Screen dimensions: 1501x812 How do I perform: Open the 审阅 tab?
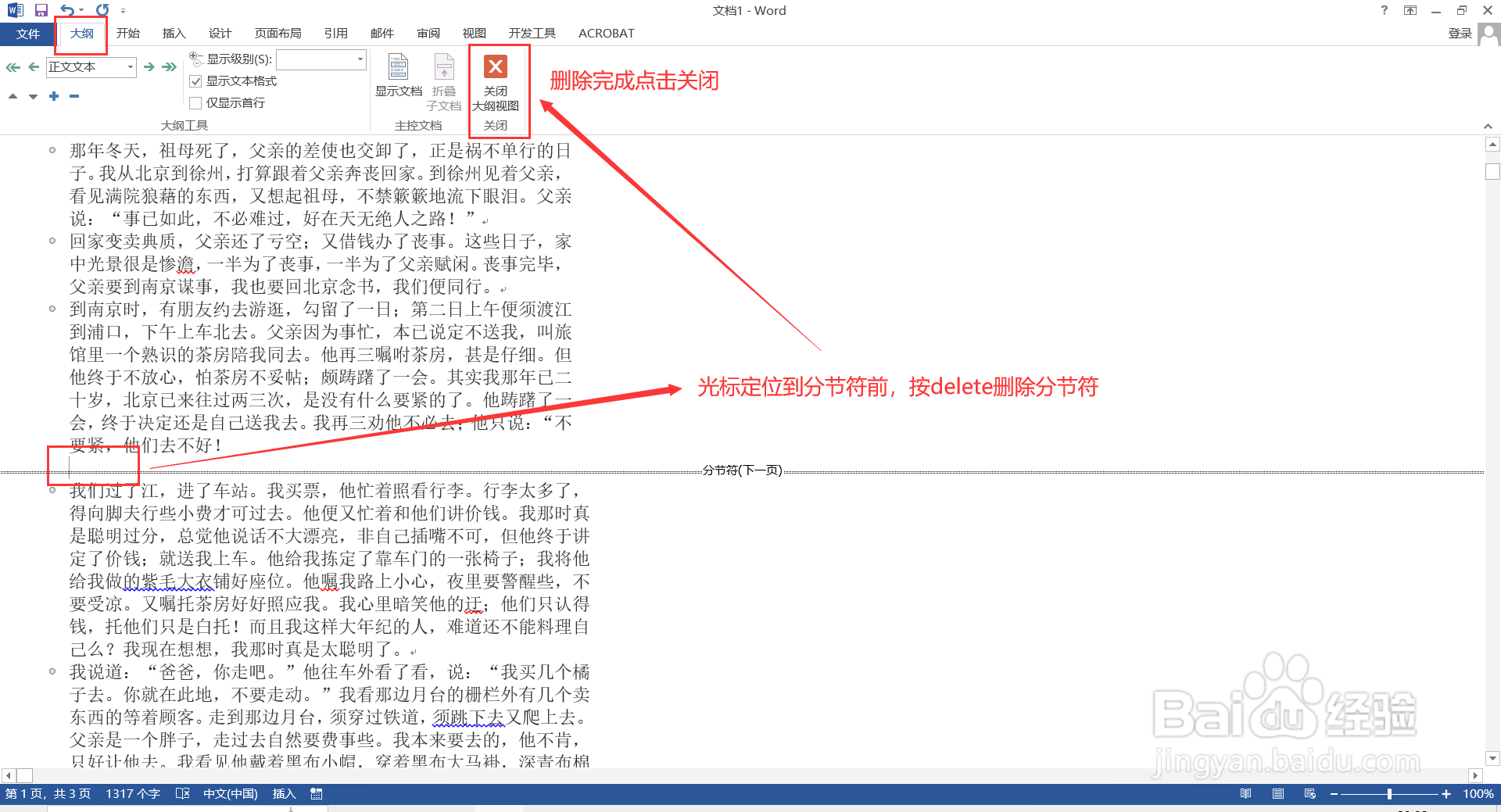[428, 34]
